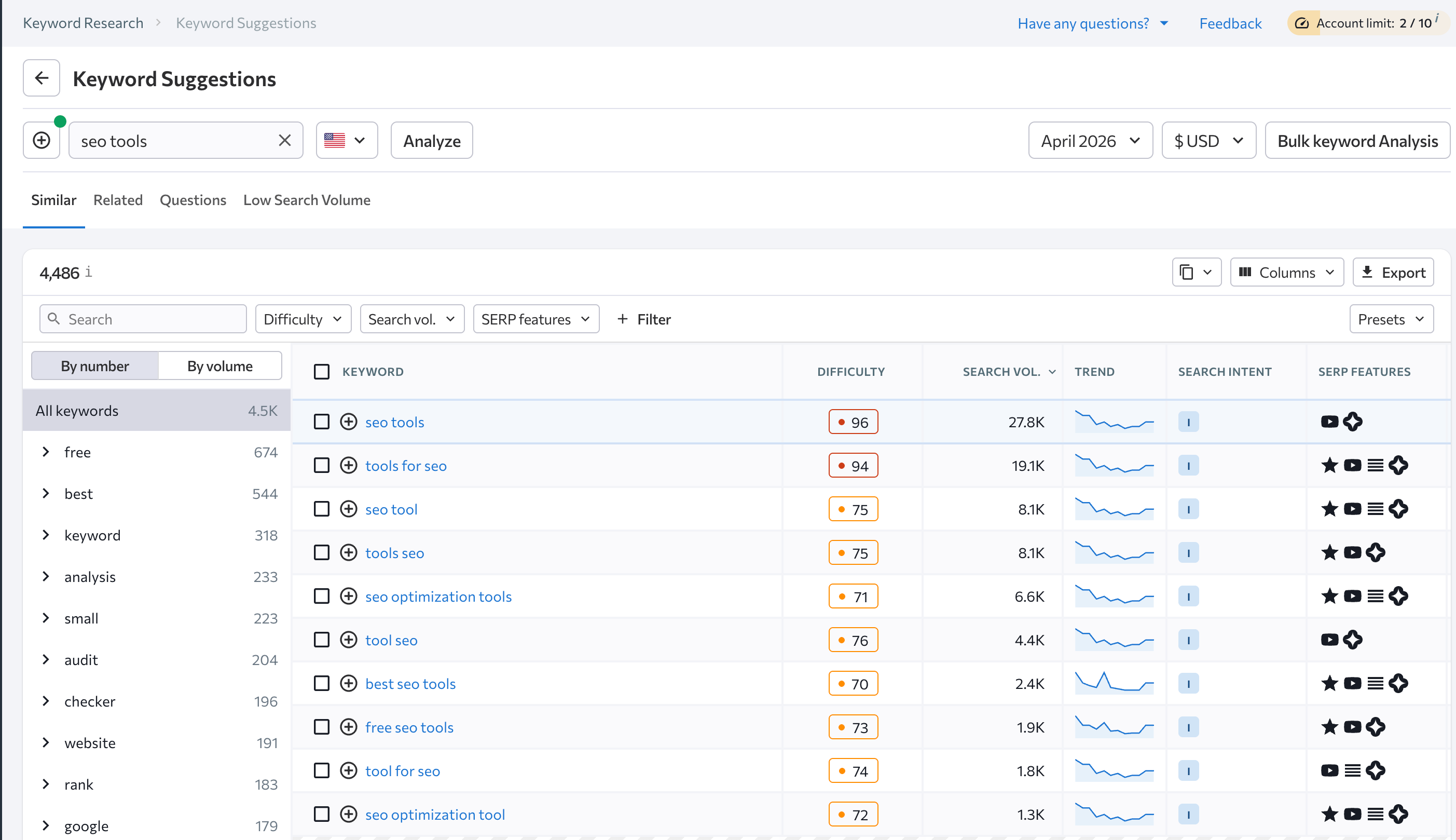Click the list SERP icon in 'best seo tools' row
1456x840 pixels.
[x=1375, y=684]
